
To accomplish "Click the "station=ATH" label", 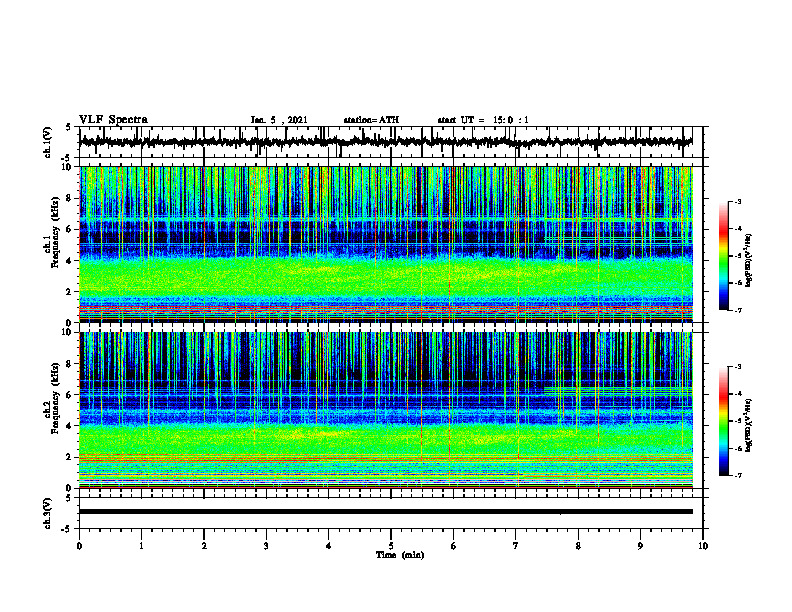I will 371,120.
